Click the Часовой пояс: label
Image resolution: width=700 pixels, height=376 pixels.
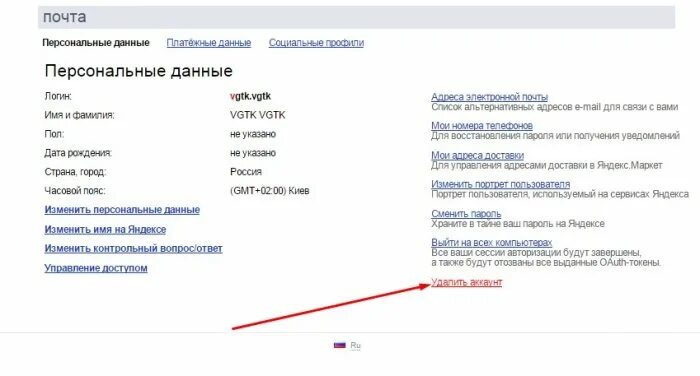pos(75,191)
